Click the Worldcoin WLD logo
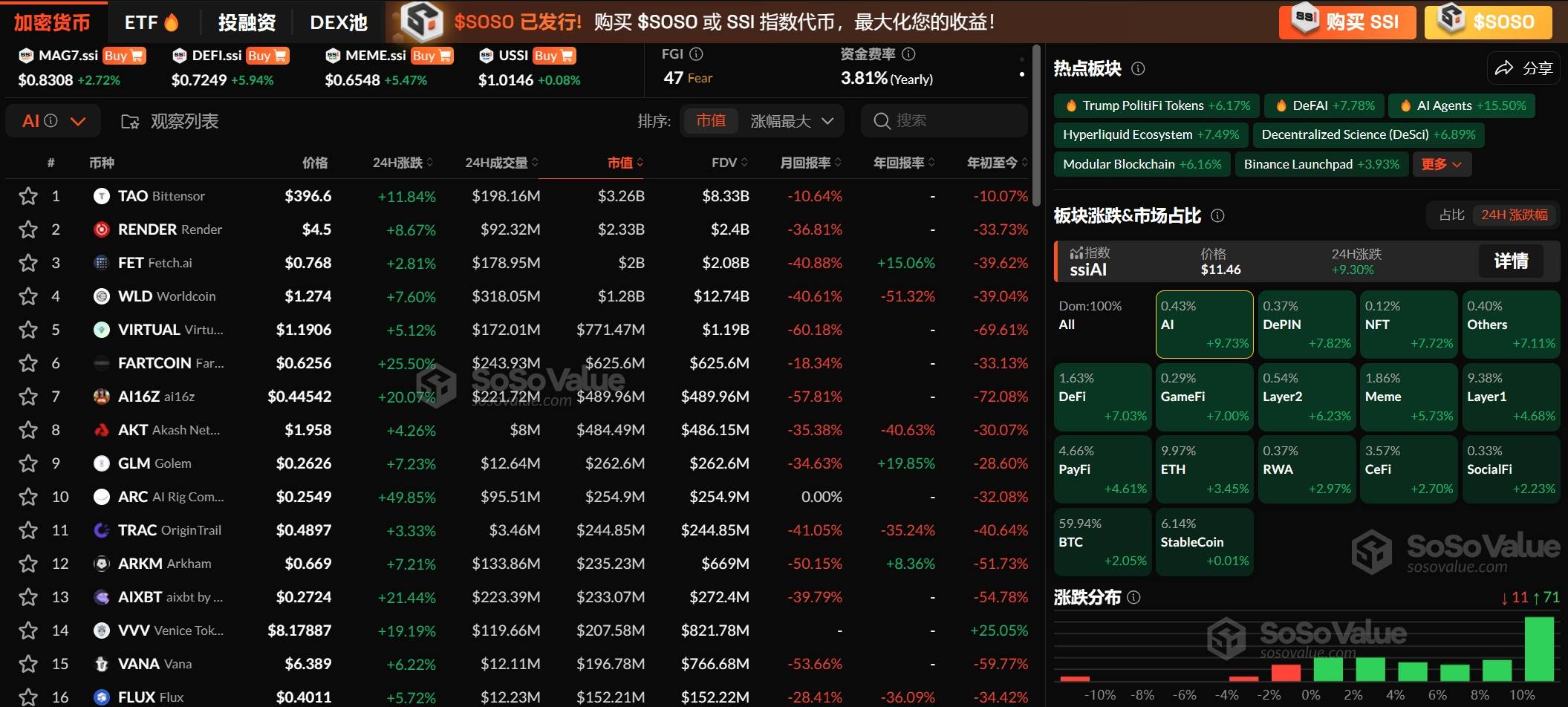Screen dimensions: 1568x707 pyautogui.click(x=102, y=296)
